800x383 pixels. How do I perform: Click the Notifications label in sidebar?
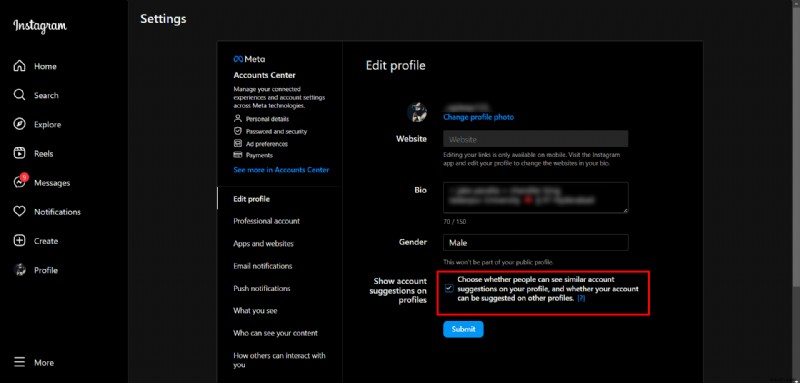57,212
